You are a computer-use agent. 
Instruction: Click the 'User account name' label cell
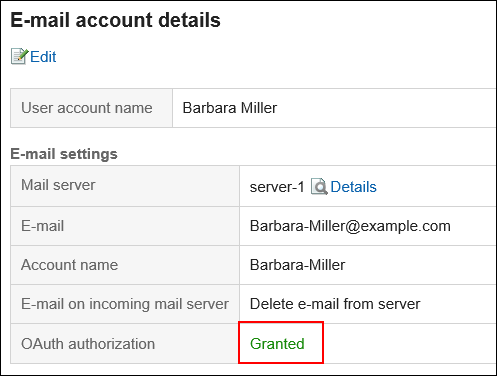click(x=91, y=108)
